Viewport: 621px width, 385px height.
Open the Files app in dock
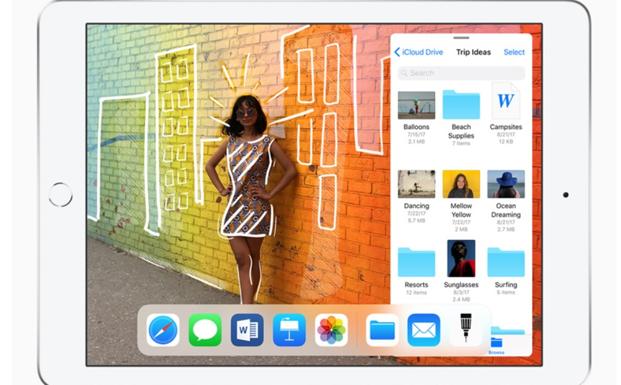382,330
